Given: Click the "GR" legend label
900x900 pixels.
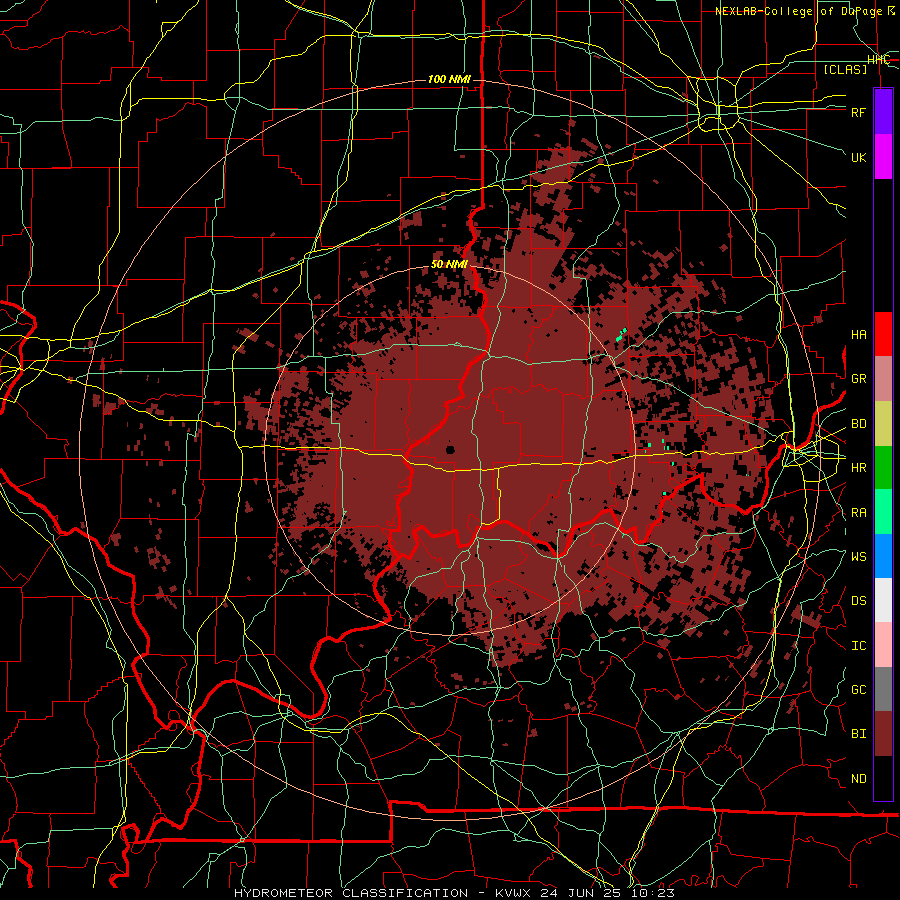Looking at the screenshot, I should click(859, 379).
